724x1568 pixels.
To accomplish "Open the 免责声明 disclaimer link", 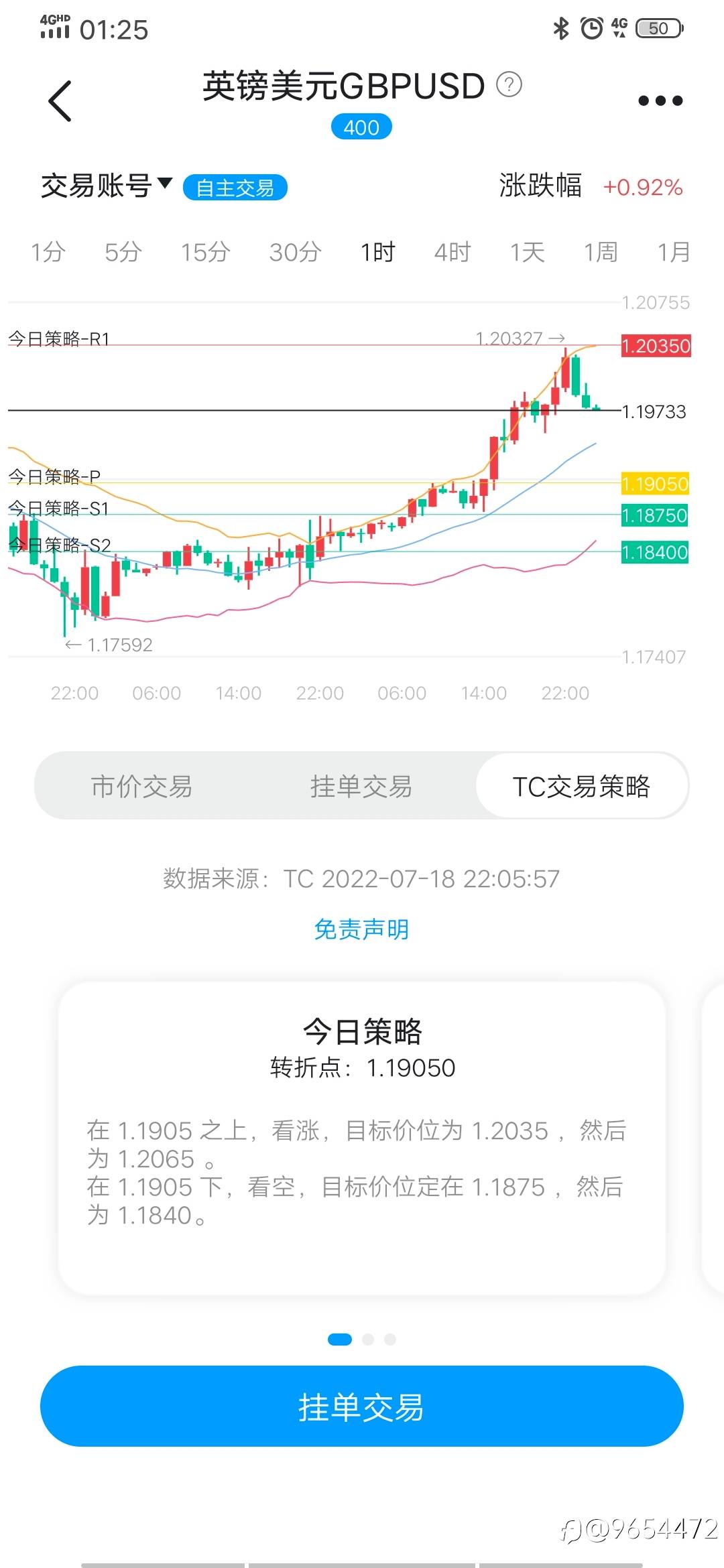I will point(361,929).
